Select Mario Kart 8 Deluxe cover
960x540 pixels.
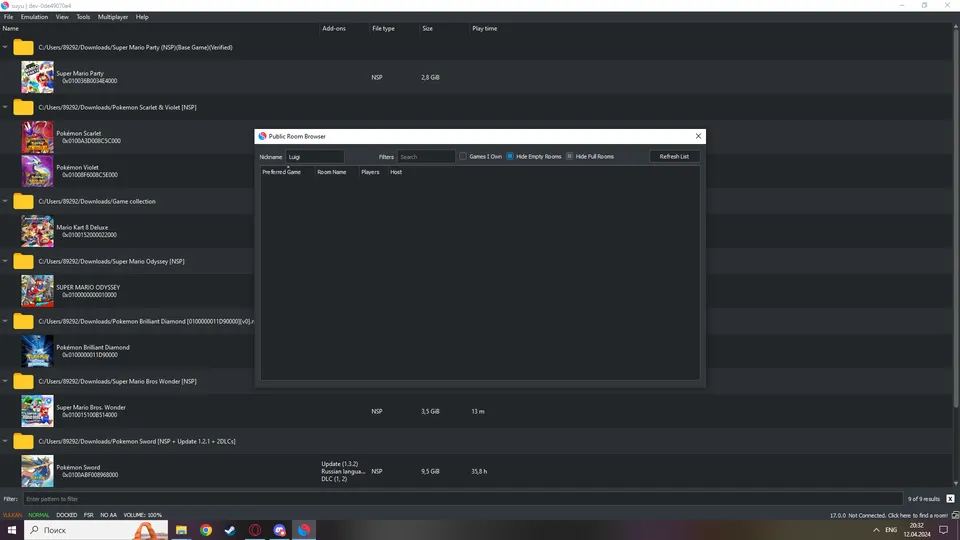point(37,231)
